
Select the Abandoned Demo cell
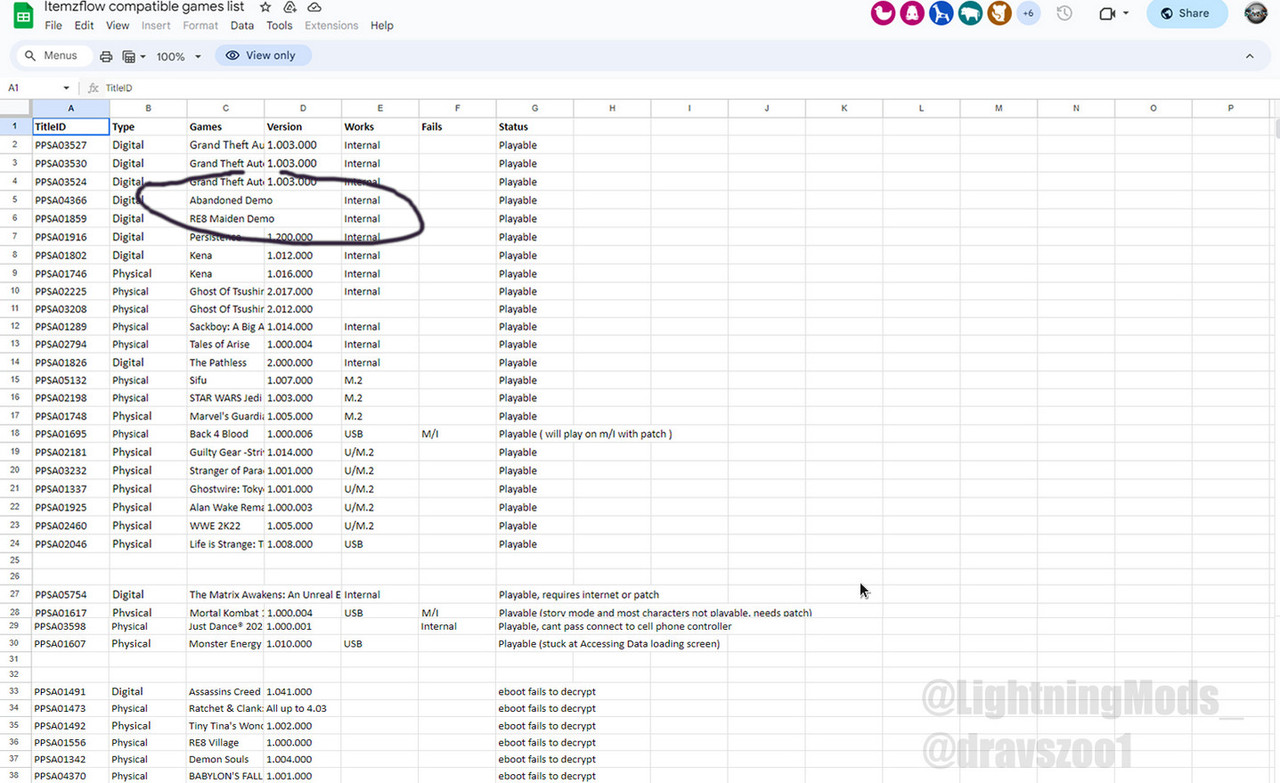coord(226,200)
